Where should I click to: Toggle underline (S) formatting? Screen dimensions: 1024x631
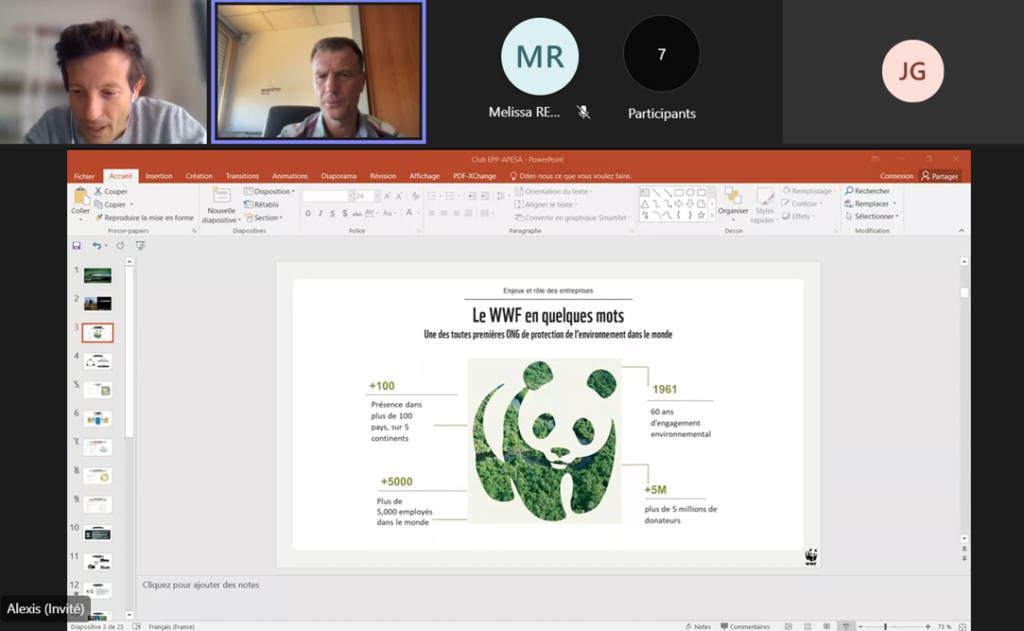coord(332,214)
